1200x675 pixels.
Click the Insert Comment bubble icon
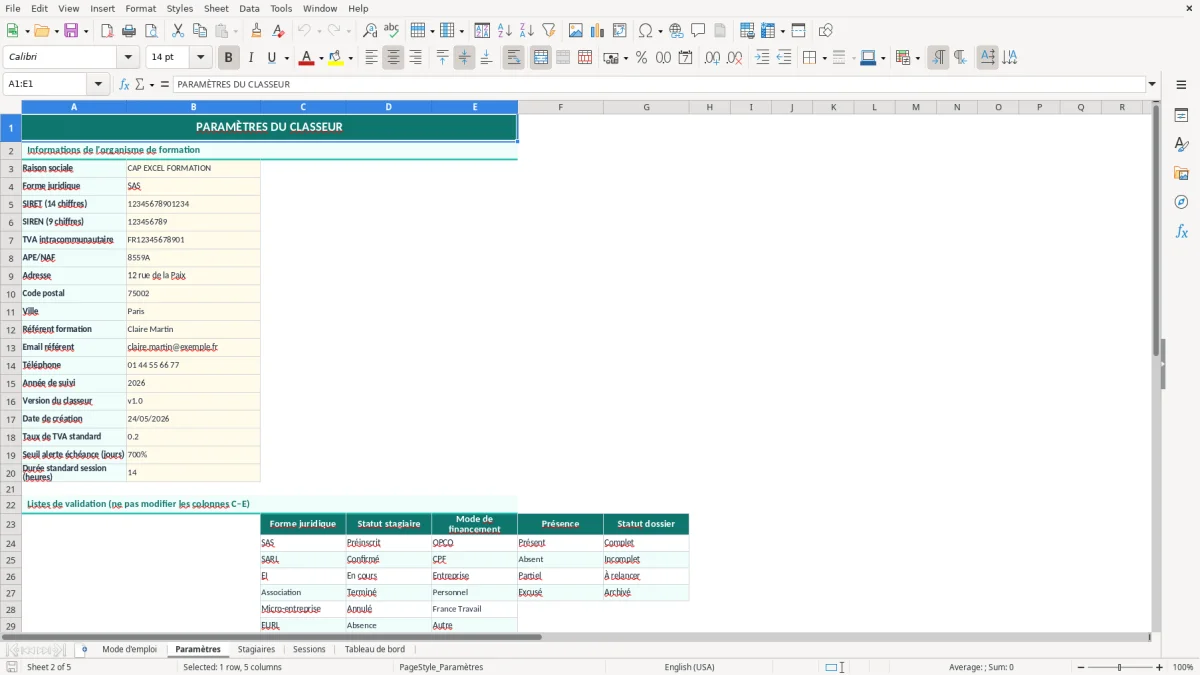pyautogui.click(x=698, y=30)
